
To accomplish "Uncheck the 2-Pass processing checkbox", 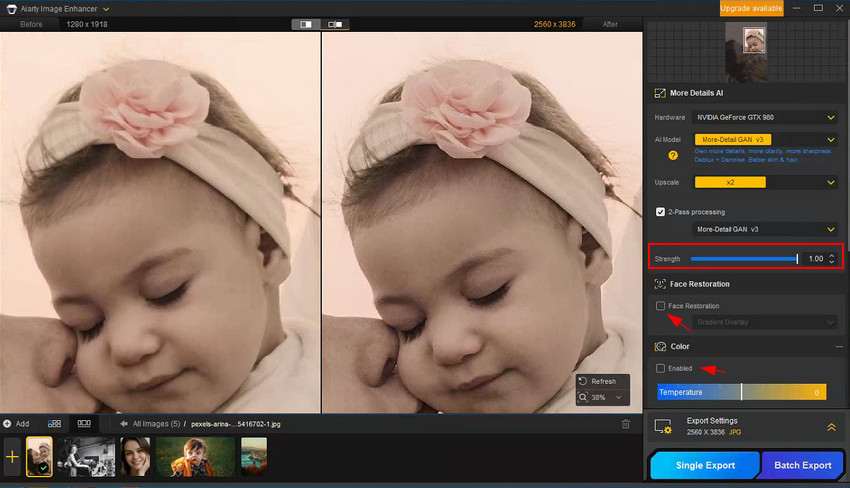I will click(x=660, y=212).
